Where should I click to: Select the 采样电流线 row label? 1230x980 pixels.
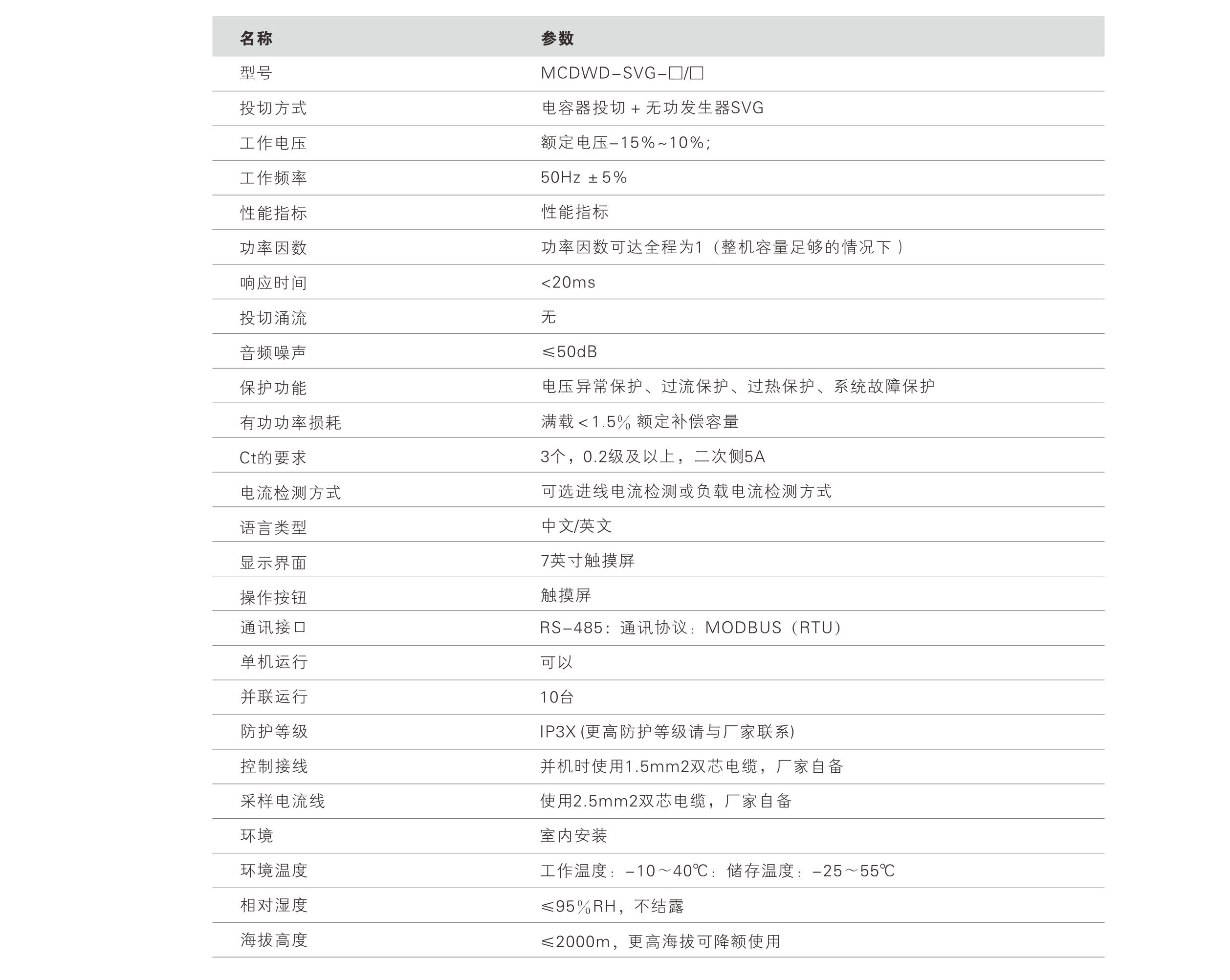click(x=282, y=801)
